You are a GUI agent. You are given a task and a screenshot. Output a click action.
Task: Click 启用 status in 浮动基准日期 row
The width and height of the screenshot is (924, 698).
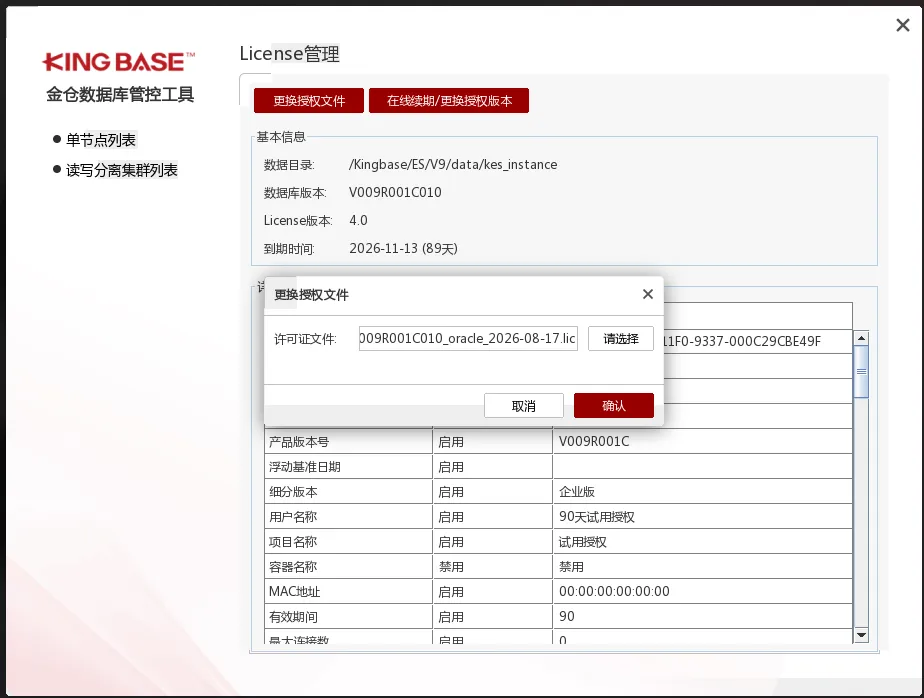click(x=493, y=466)
